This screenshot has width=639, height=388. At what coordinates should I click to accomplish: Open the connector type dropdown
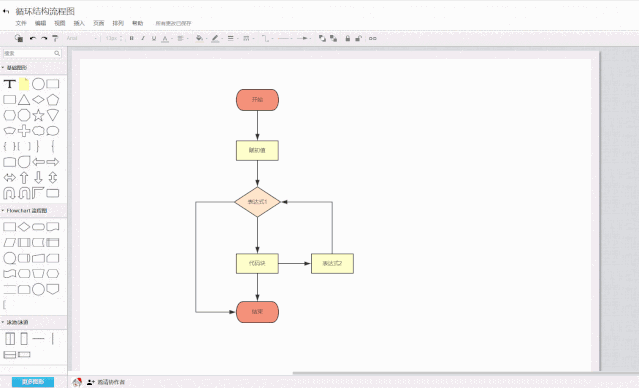267,38
